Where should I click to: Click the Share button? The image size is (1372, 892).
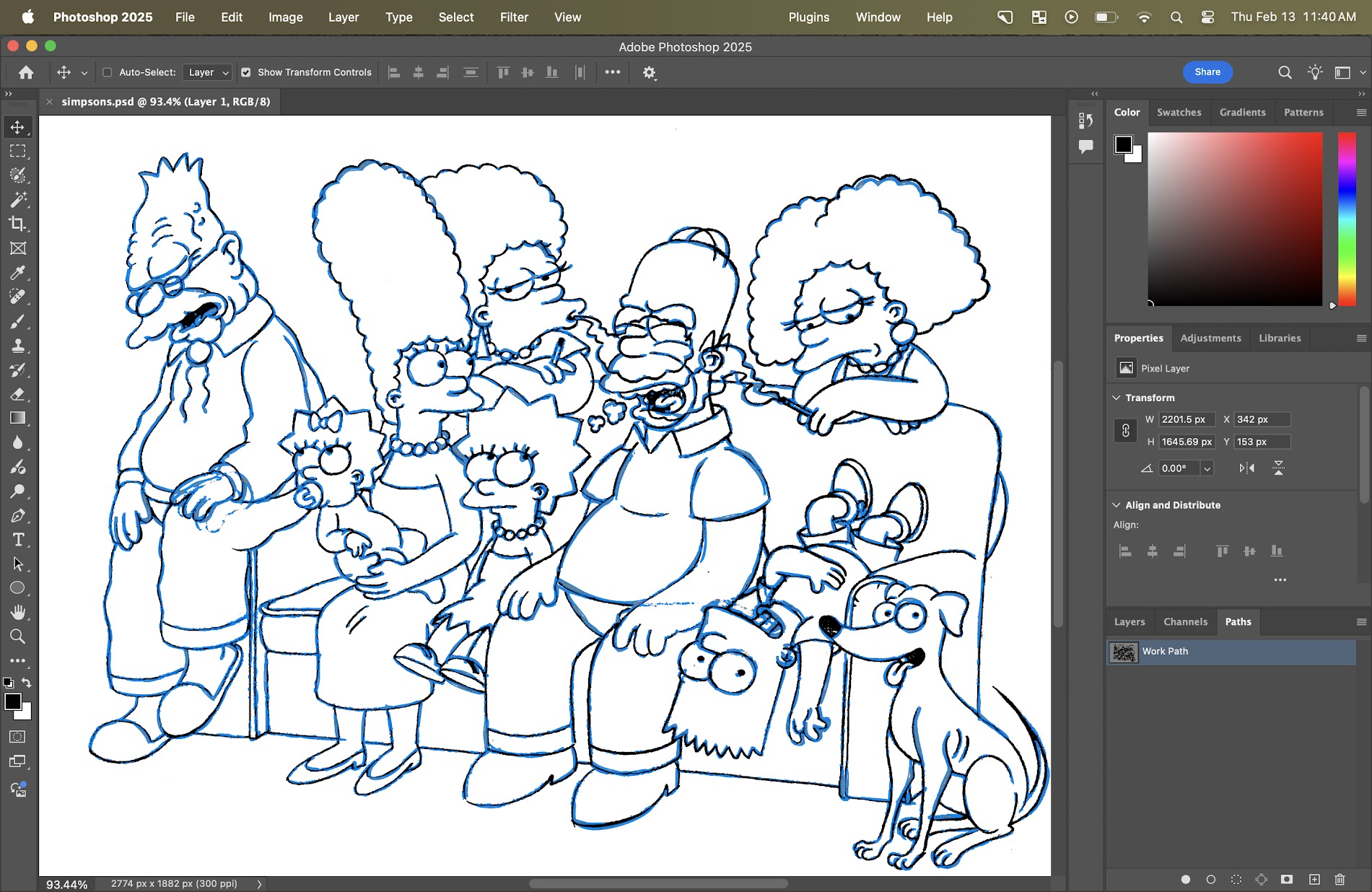tap(1207, 72)
